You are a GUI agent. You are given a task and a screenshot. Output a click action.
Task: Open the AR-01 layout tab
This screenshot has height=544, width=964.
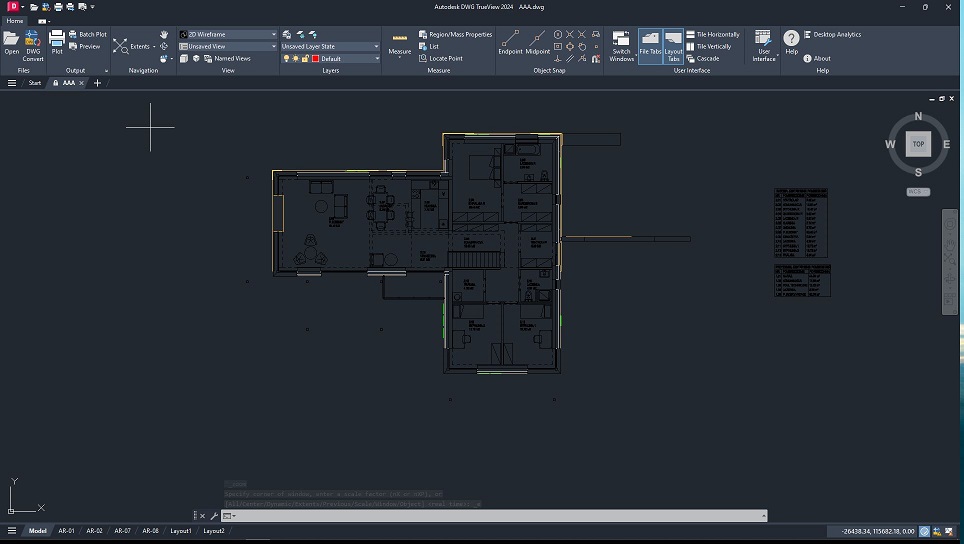point(66,530)
